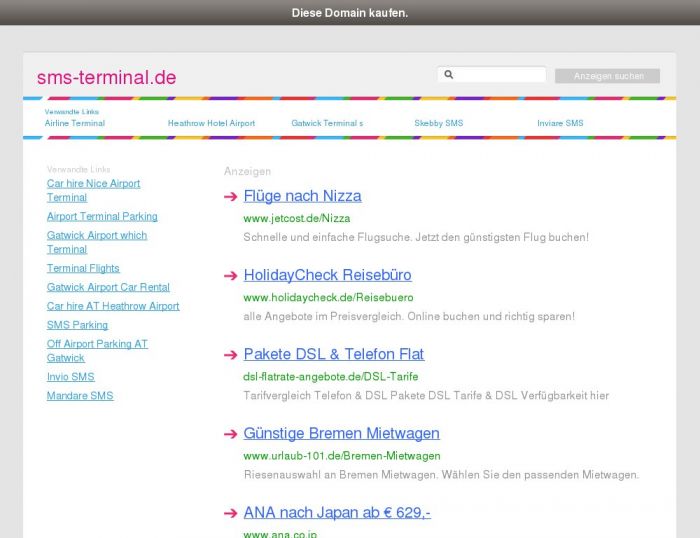Click the www.holidaycheck.de/Reisebuero URL

tap(328, 297)
